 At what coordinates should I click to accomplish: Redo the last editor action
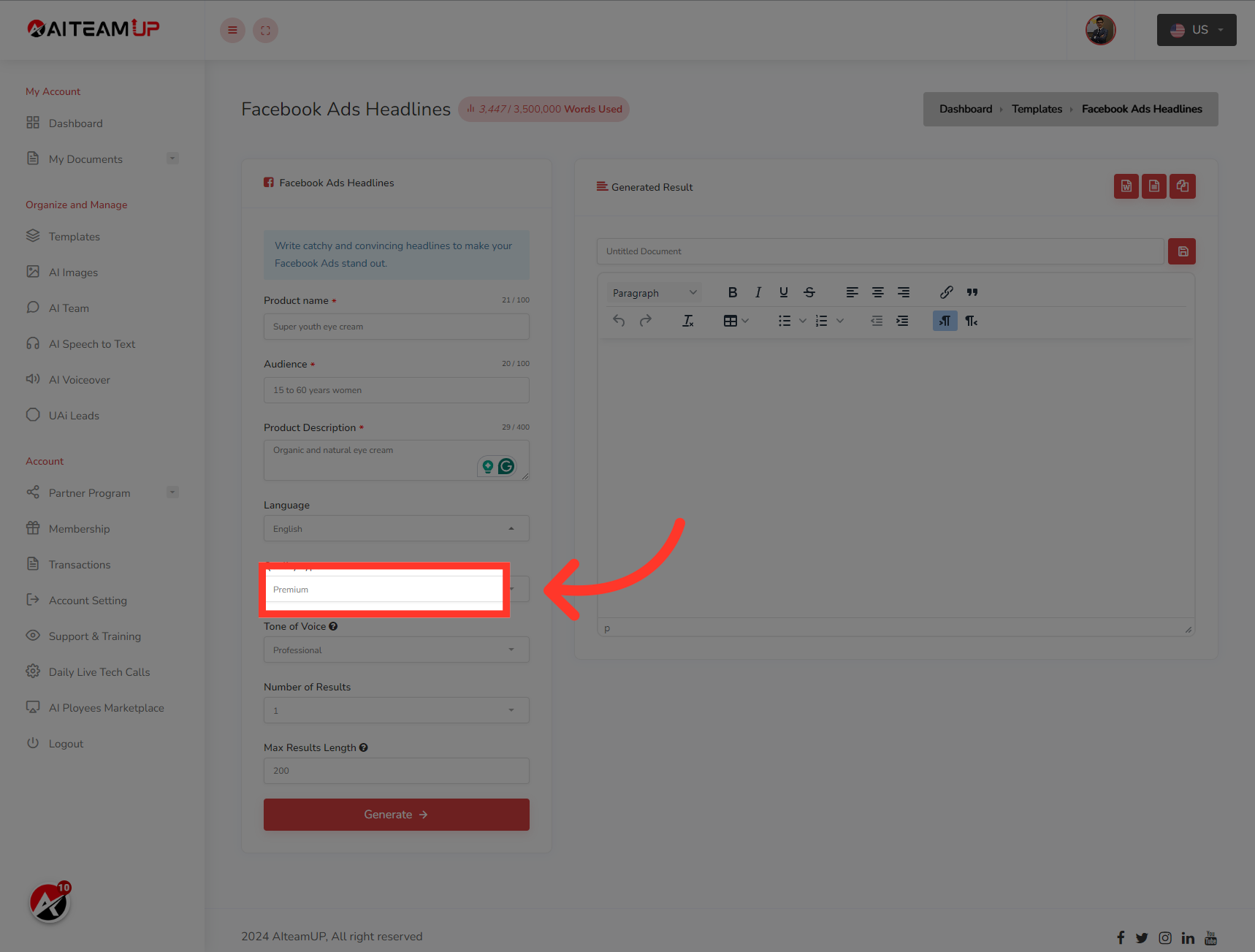point(645,321)
